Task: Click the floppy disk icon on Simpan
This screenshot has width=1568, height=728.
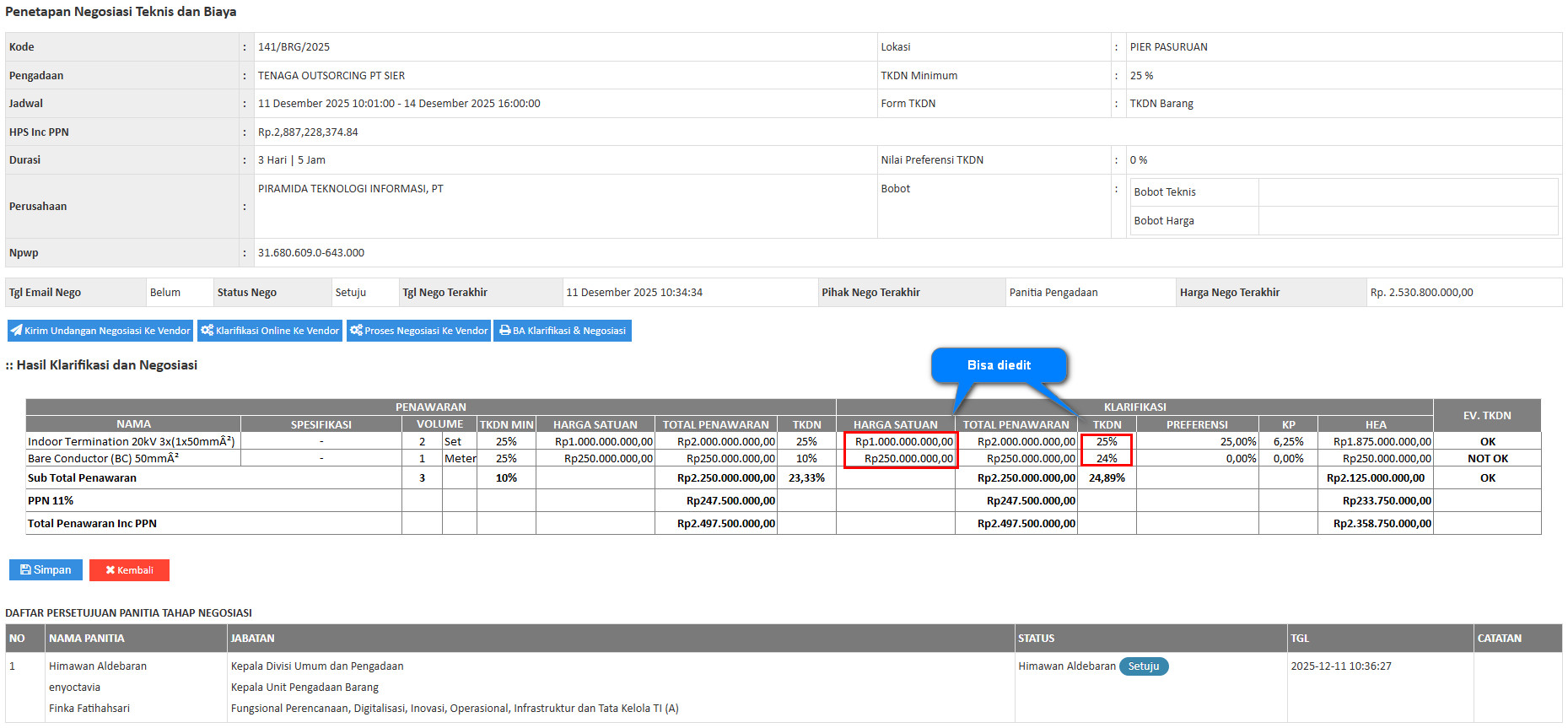Action: click(25, 570)
